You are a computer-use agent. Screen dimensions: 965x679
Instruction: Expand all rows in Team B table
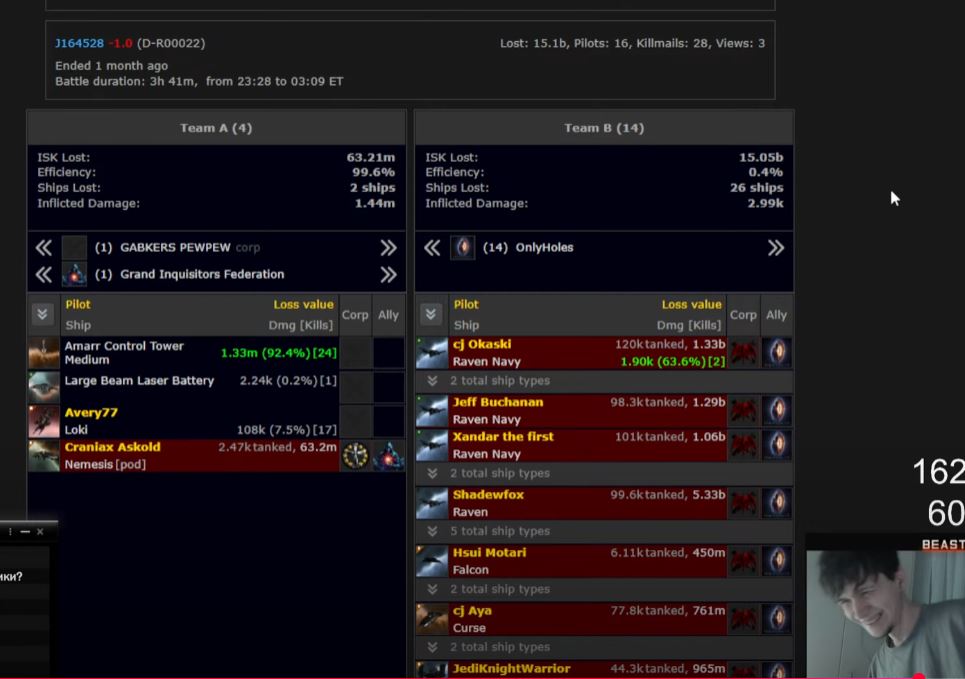pos(431,315)
